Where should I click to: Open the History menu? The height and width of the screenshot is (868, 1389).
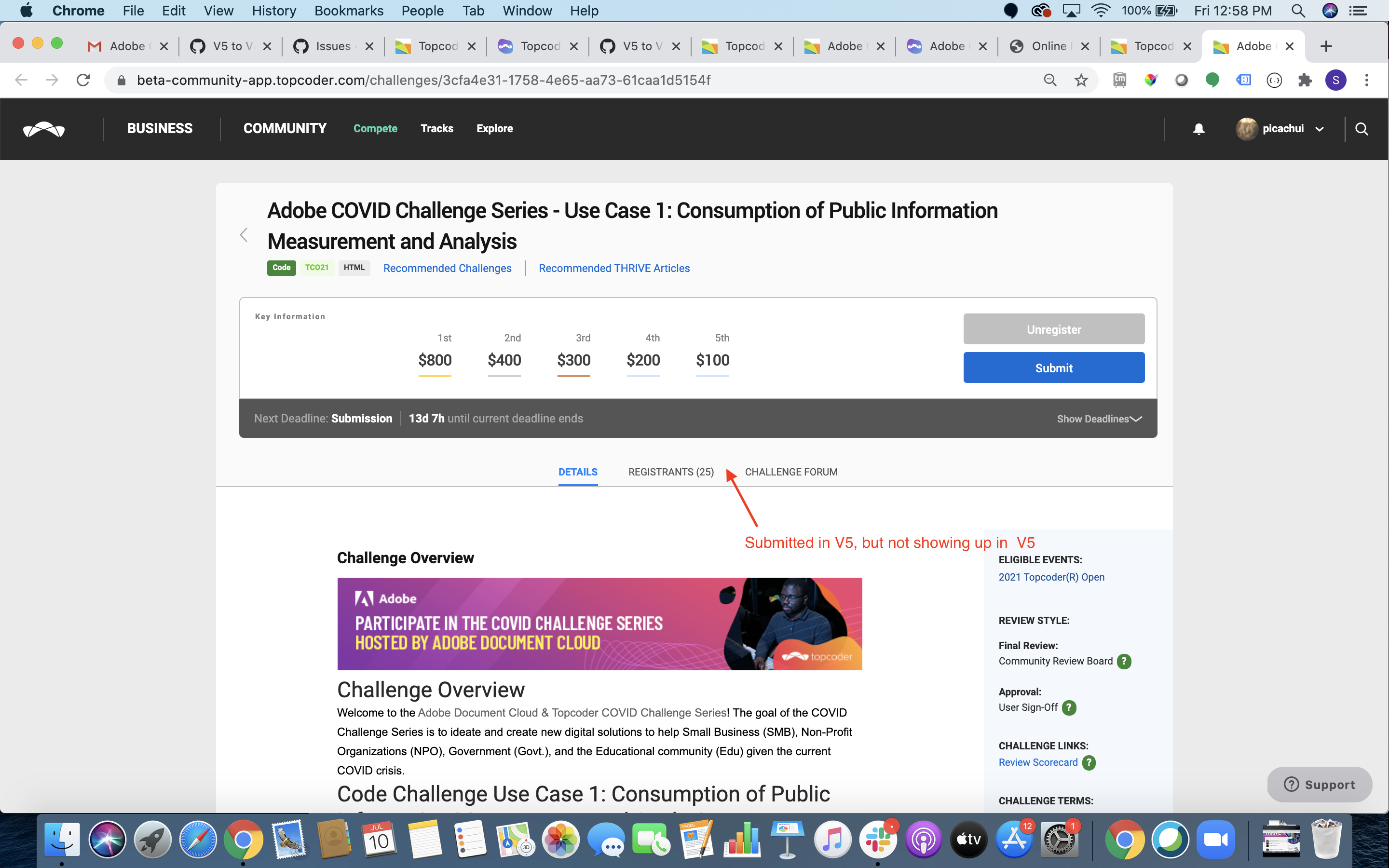click(274, 10)
